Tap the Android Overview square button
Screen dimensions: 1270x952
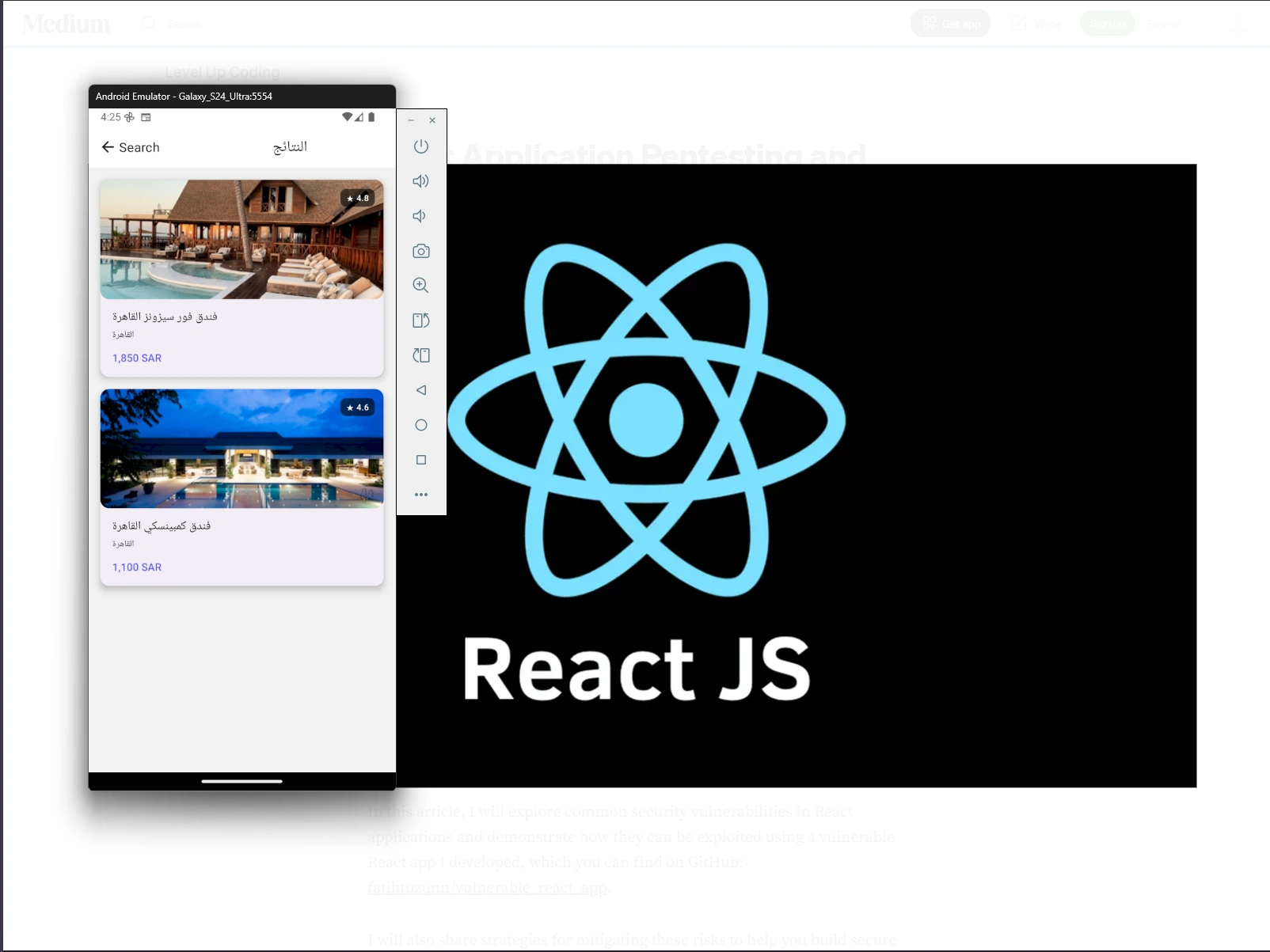(420, 460)
